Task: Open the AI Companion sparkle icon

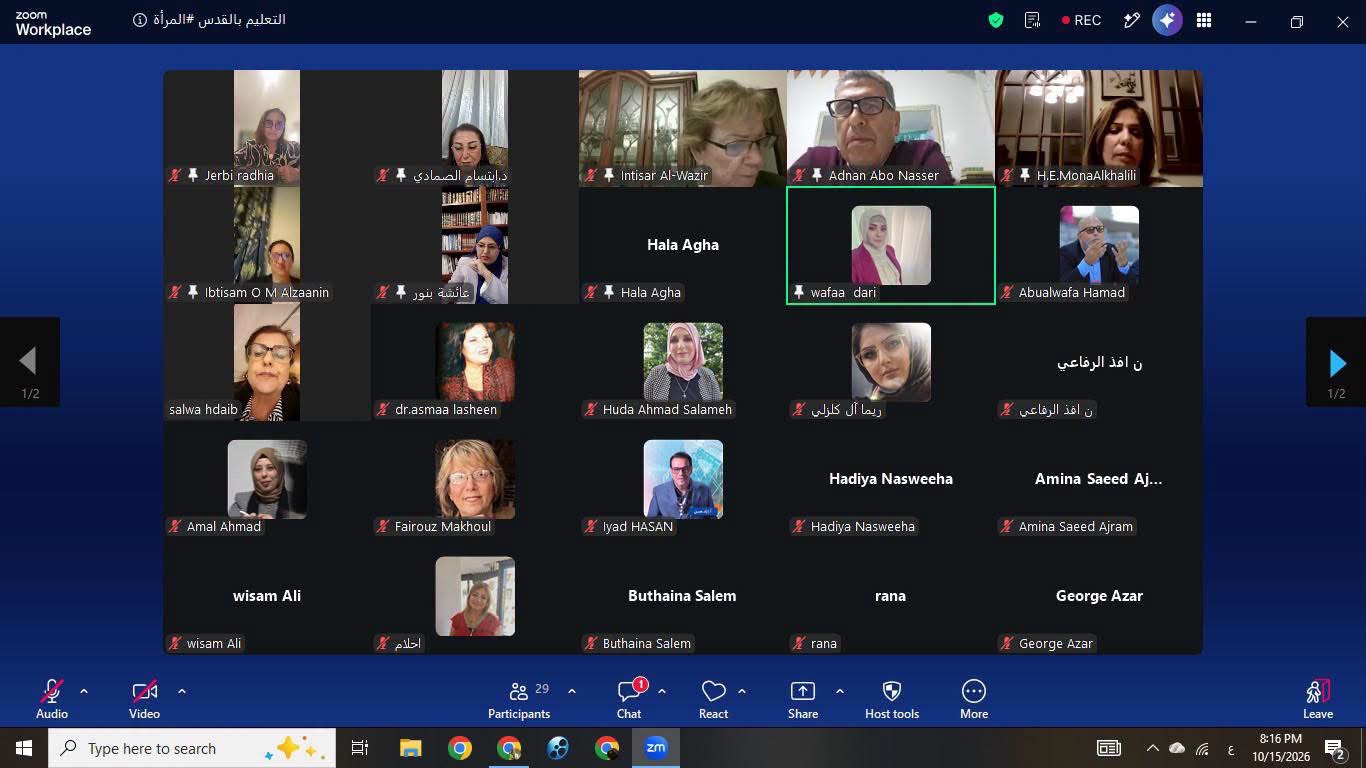Action: pyautogui.click(x=1168, y=20)
